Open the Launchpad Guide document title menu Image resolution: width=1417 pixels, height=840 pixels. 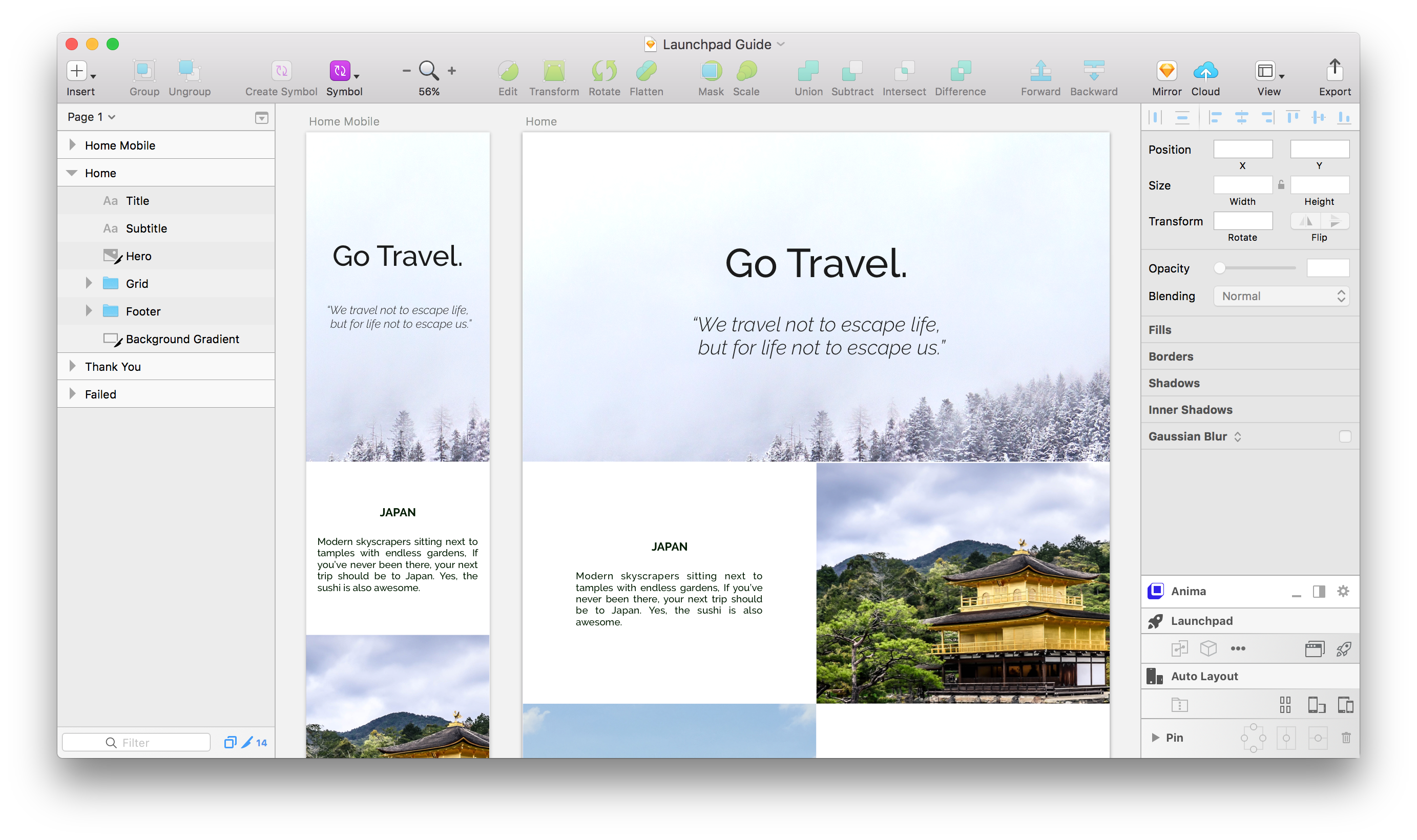[x=780, y=44]
